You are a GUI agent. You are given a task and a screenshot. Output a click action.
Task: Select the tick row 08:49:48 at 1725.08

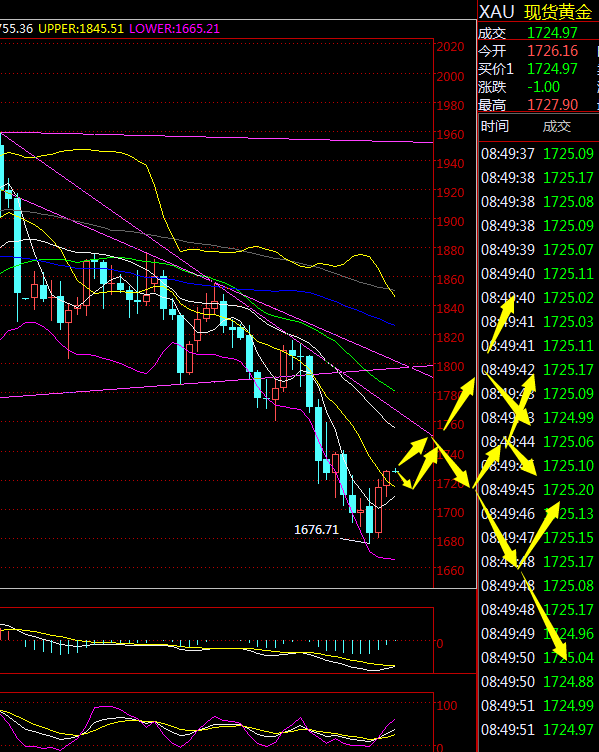tap(538, 586)
